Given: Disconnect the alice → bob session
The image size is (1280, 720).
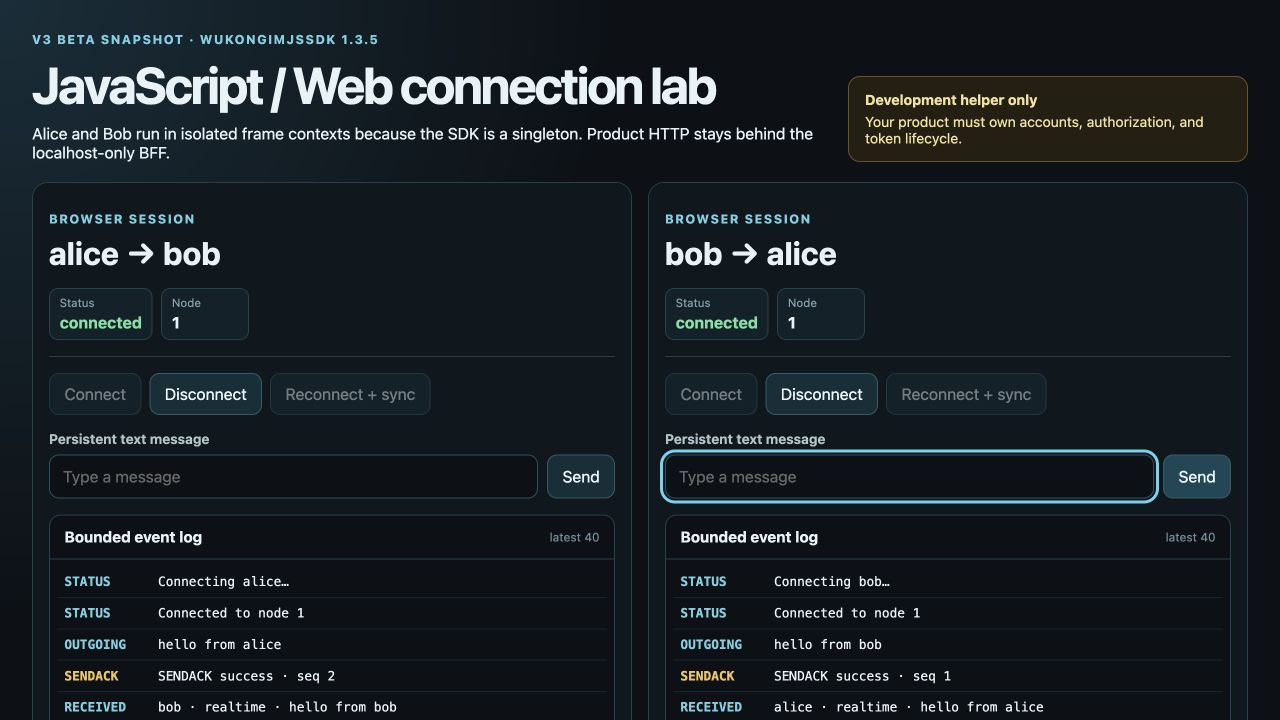Looking at the screenshot, I should point(206,394).
